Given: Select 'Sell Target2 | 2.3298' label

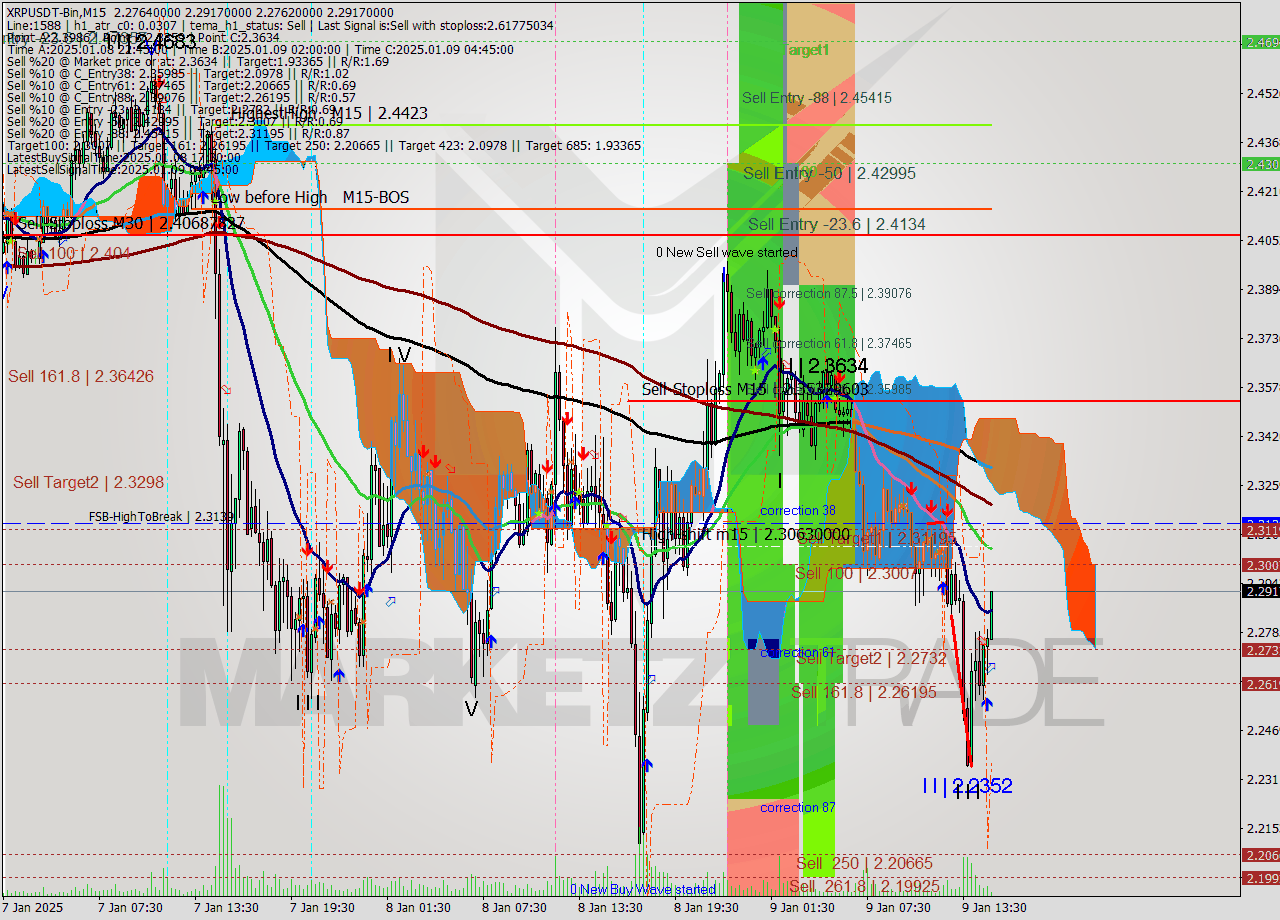Looking at the screenshot, I should tap(88, 482).
